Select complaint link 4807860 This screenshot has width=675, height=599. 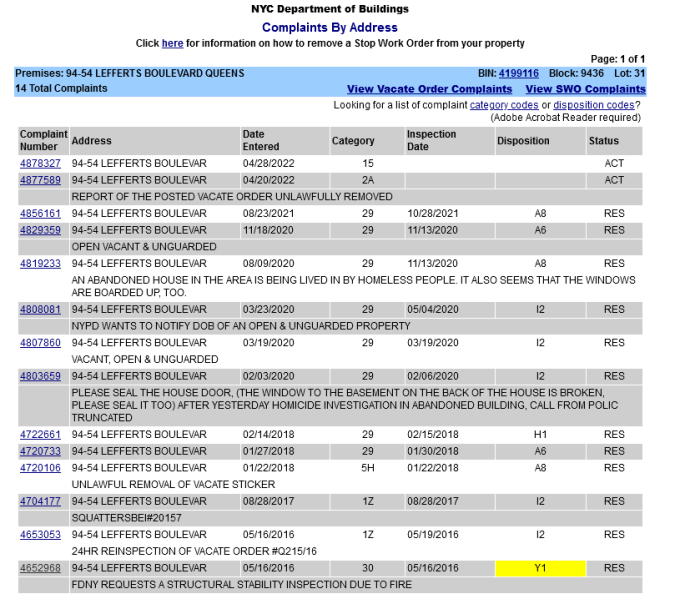pyautogui.click(x=40, y=343)
